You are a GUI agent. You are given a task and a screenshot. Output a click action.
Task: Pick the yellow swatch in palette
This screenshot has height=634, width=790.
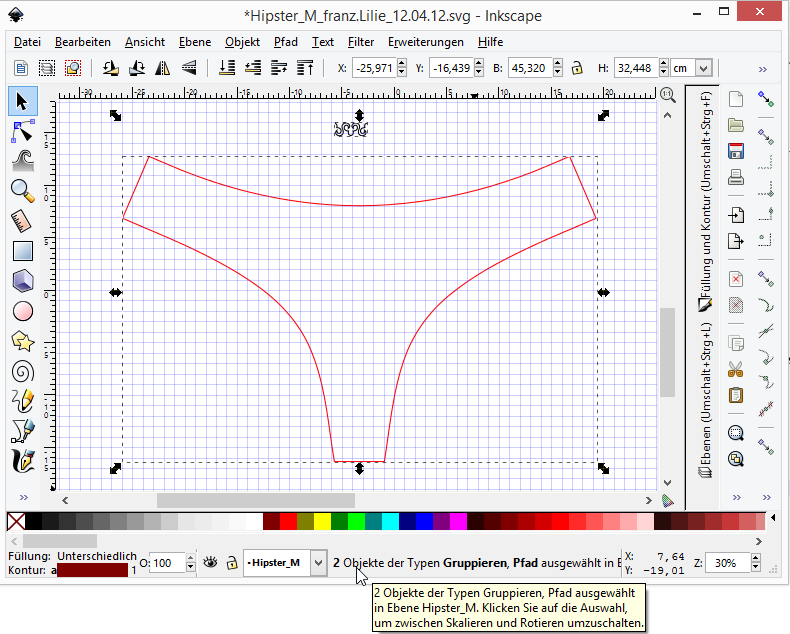(x=322, y=521)
